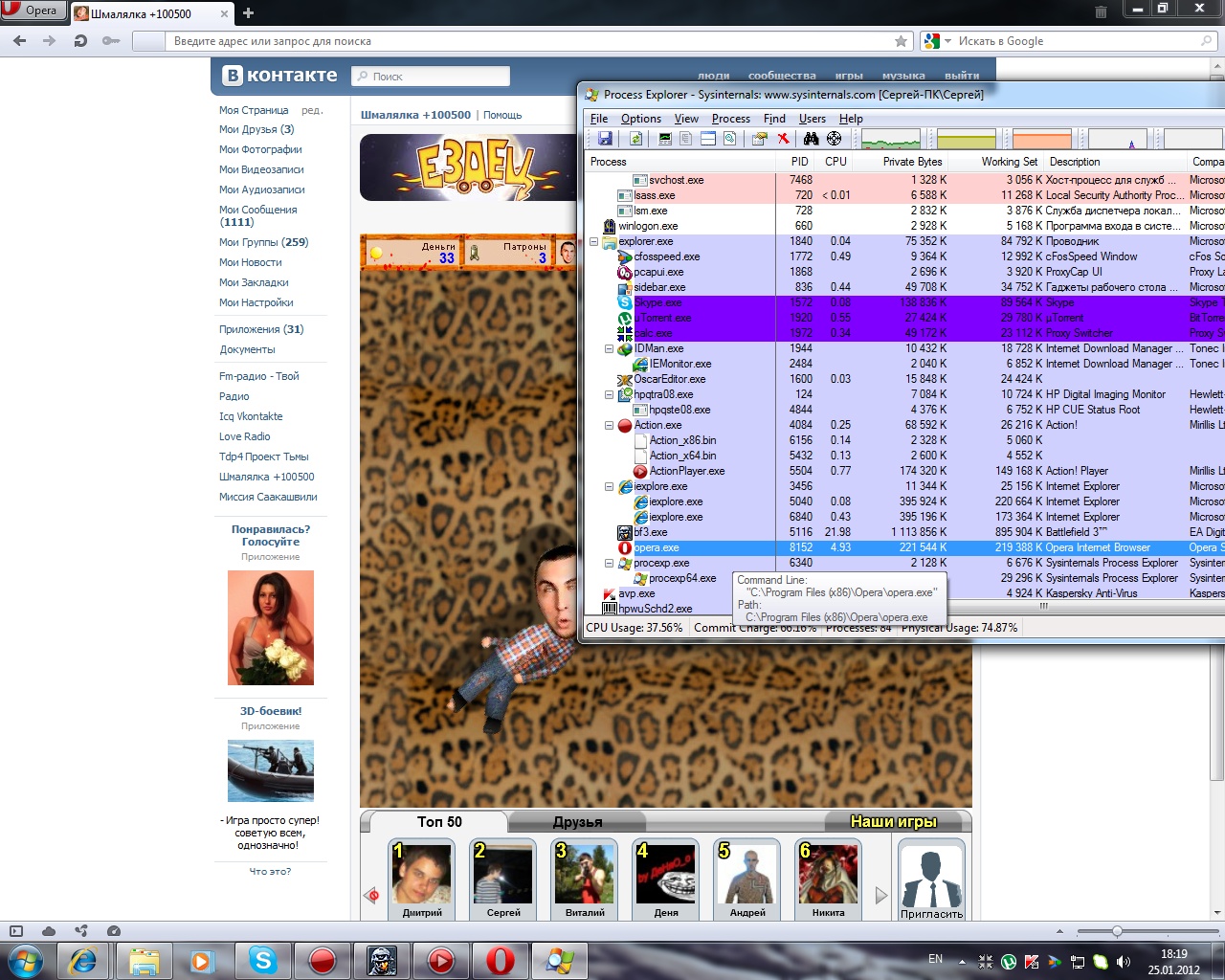Viewport: 1225px width, 980px height.
Task: Toggle the Opera panels button in status bar
Action: (16, 931)
